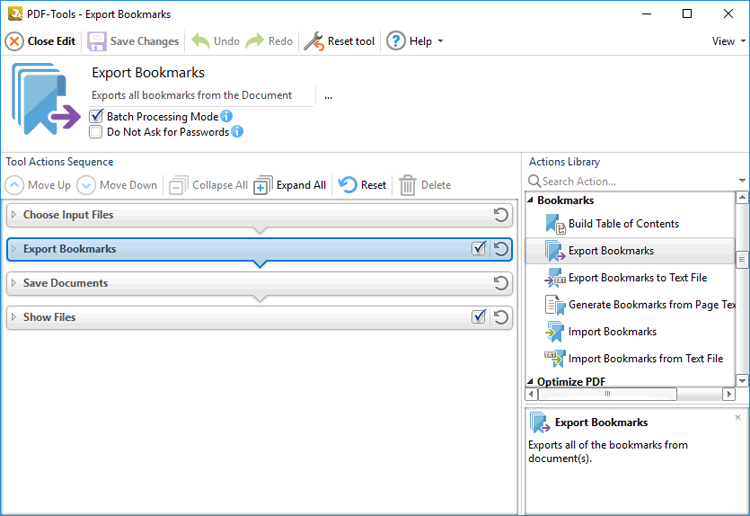Close the Export Bookmarks description panel
Screen dimensions: 750x516
tap(738, 417)
